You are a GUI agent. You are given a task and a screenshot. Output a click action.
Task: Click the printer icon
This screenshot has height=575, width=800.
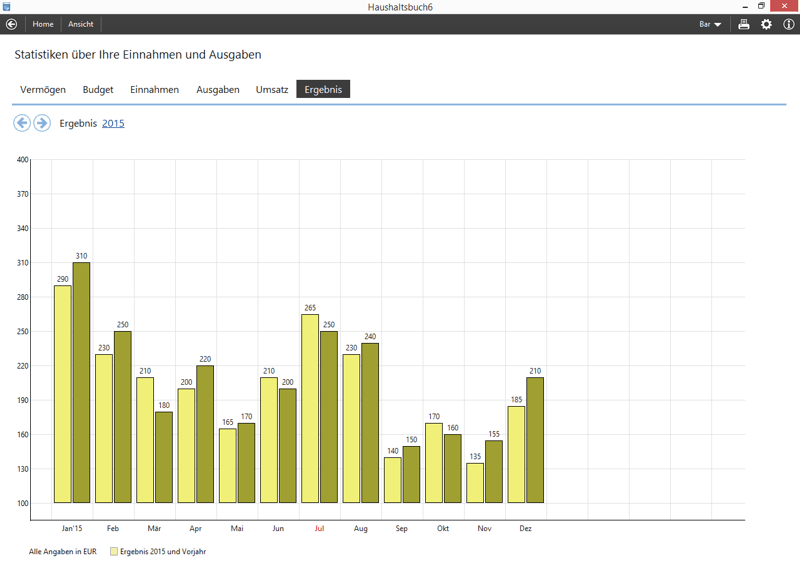[x=743, y=24]
